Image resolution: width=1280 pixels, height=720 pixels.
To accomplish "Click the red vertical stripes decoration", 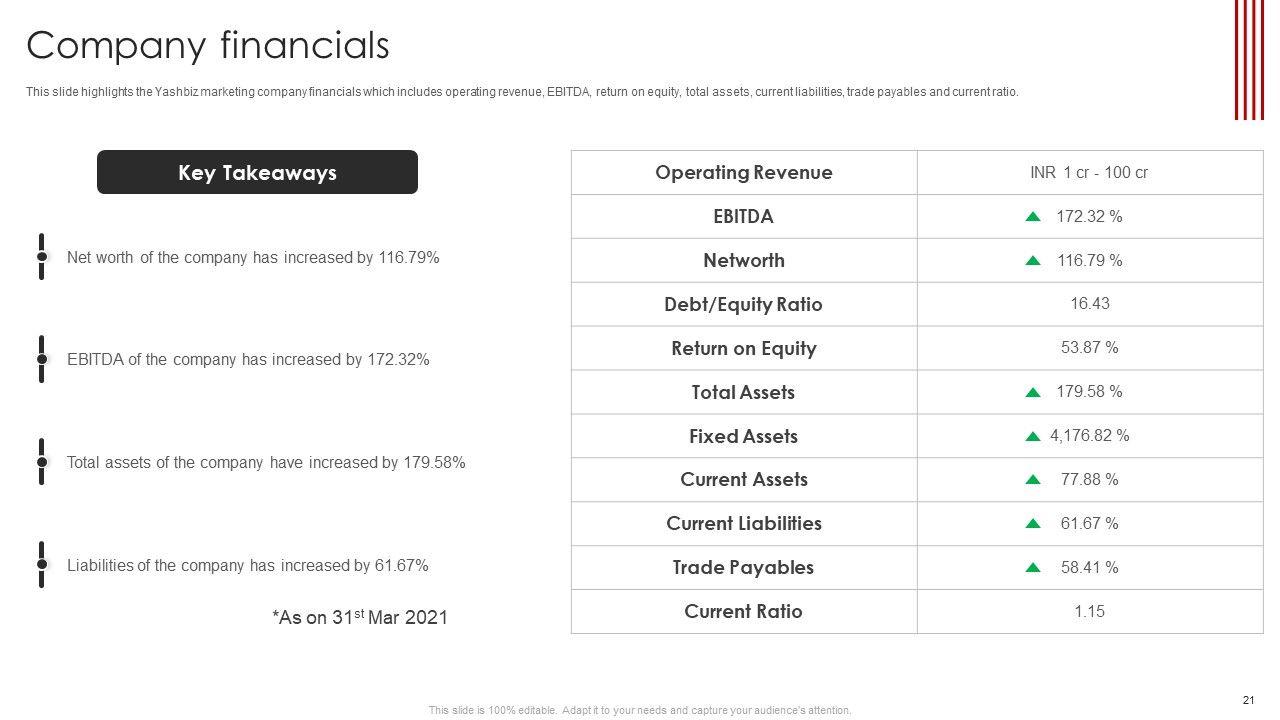I will pyautogui.click(x=1249, y=60).
